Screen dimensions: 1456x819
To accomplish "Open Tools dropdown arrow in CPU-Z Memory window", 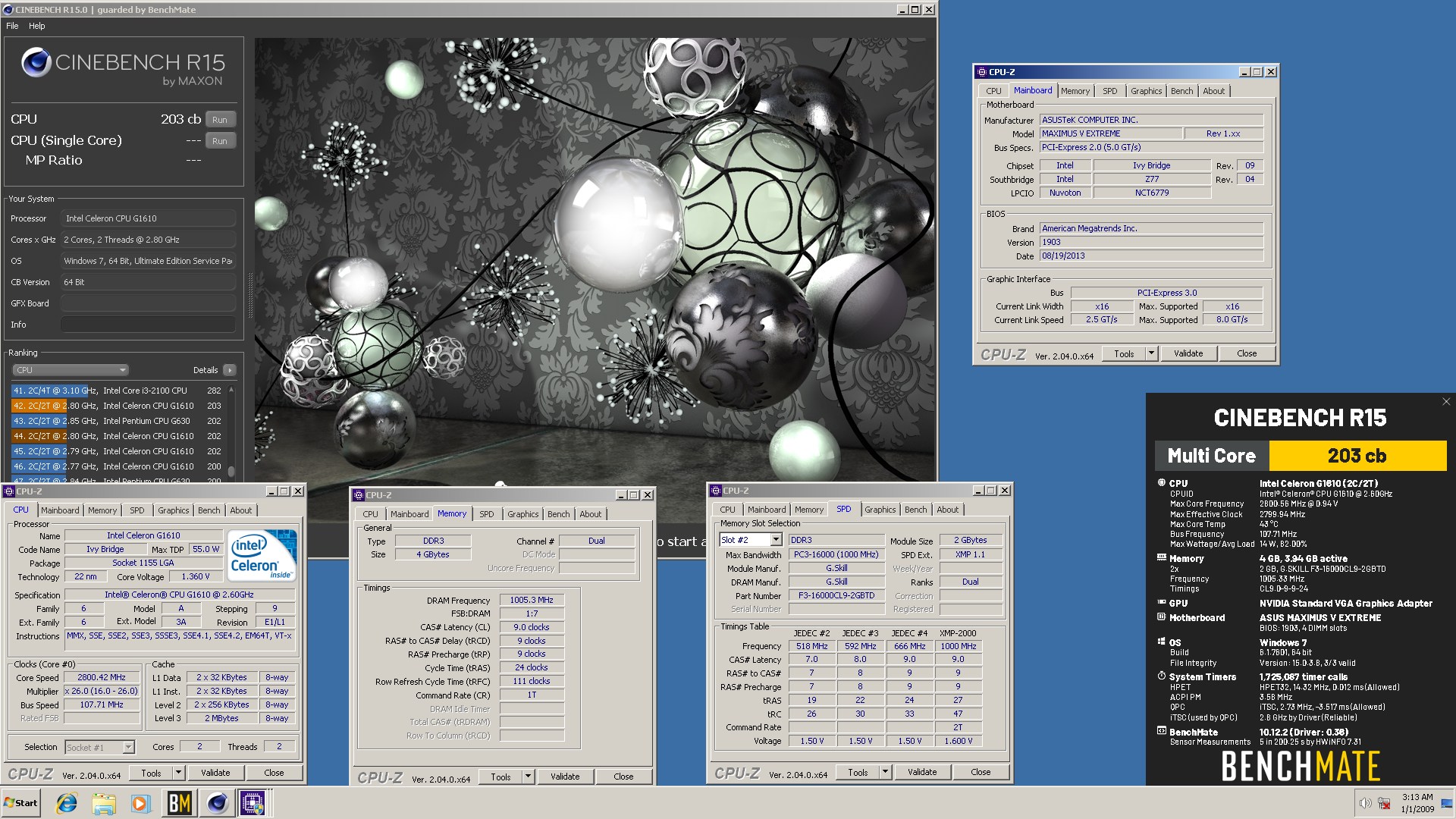I will (x=528, y=777).
